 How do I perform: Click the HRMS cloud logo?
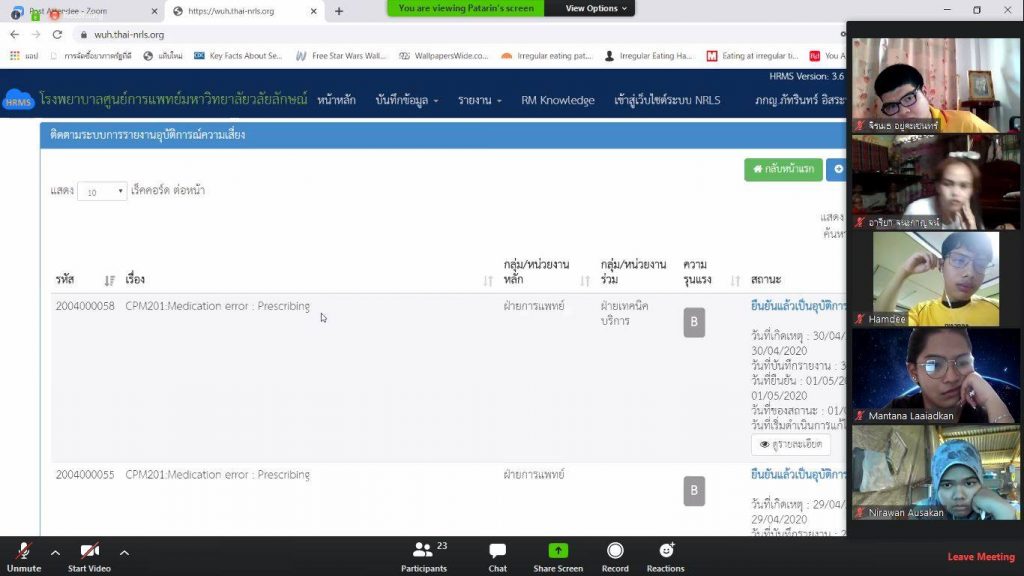(18, 101)
